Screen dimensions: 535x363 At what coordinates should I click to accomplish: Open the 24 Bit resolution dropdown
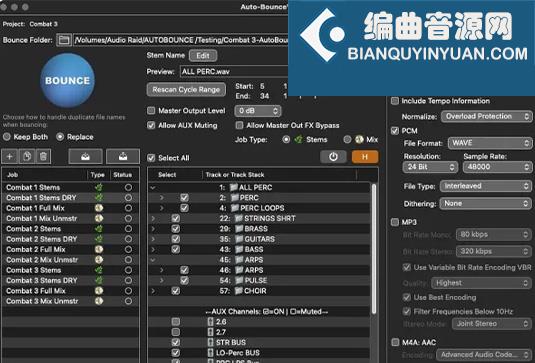pos(431,167)
